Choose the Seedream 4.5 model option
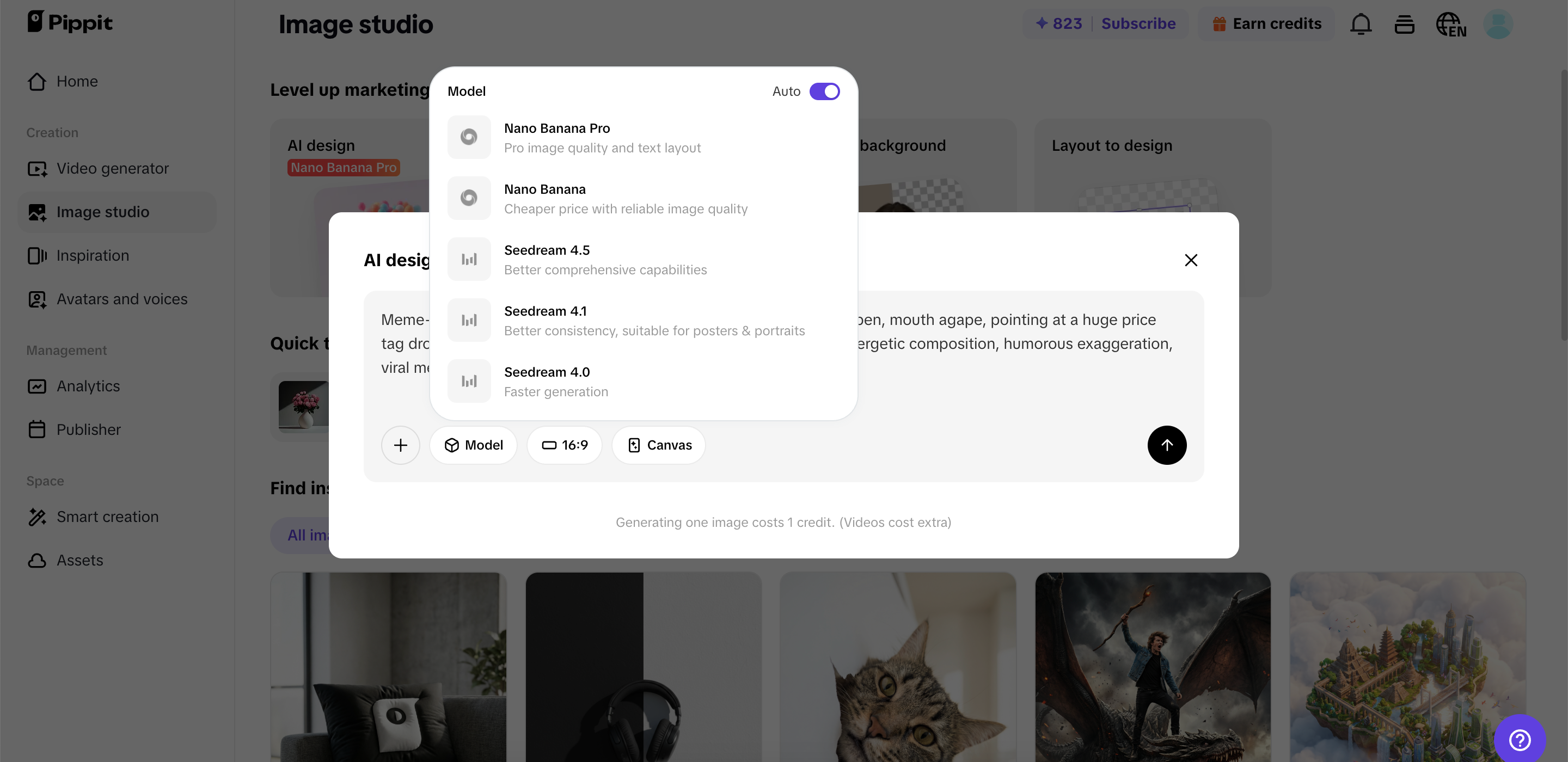The width and height of the screenshot is (1568, 762). pos(643,259)
